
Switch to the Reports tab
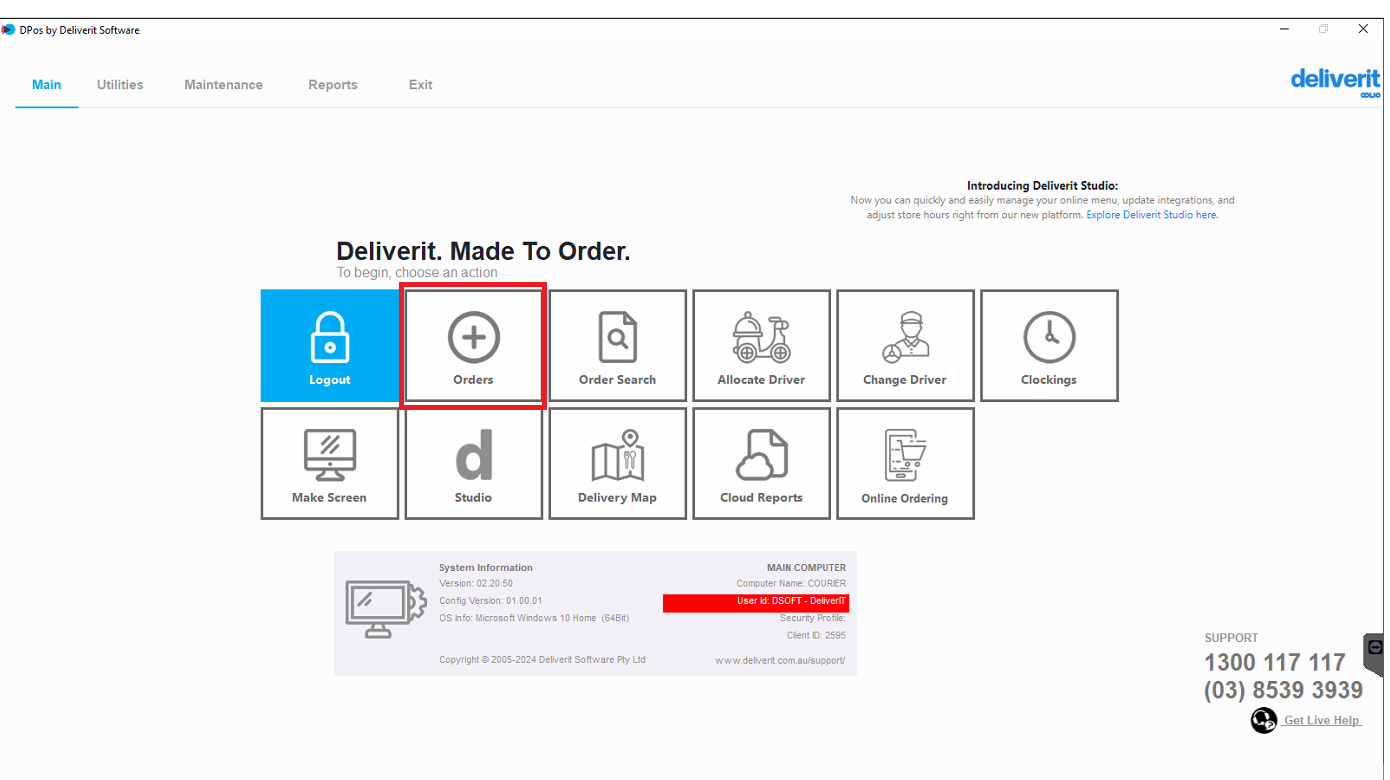333,85
